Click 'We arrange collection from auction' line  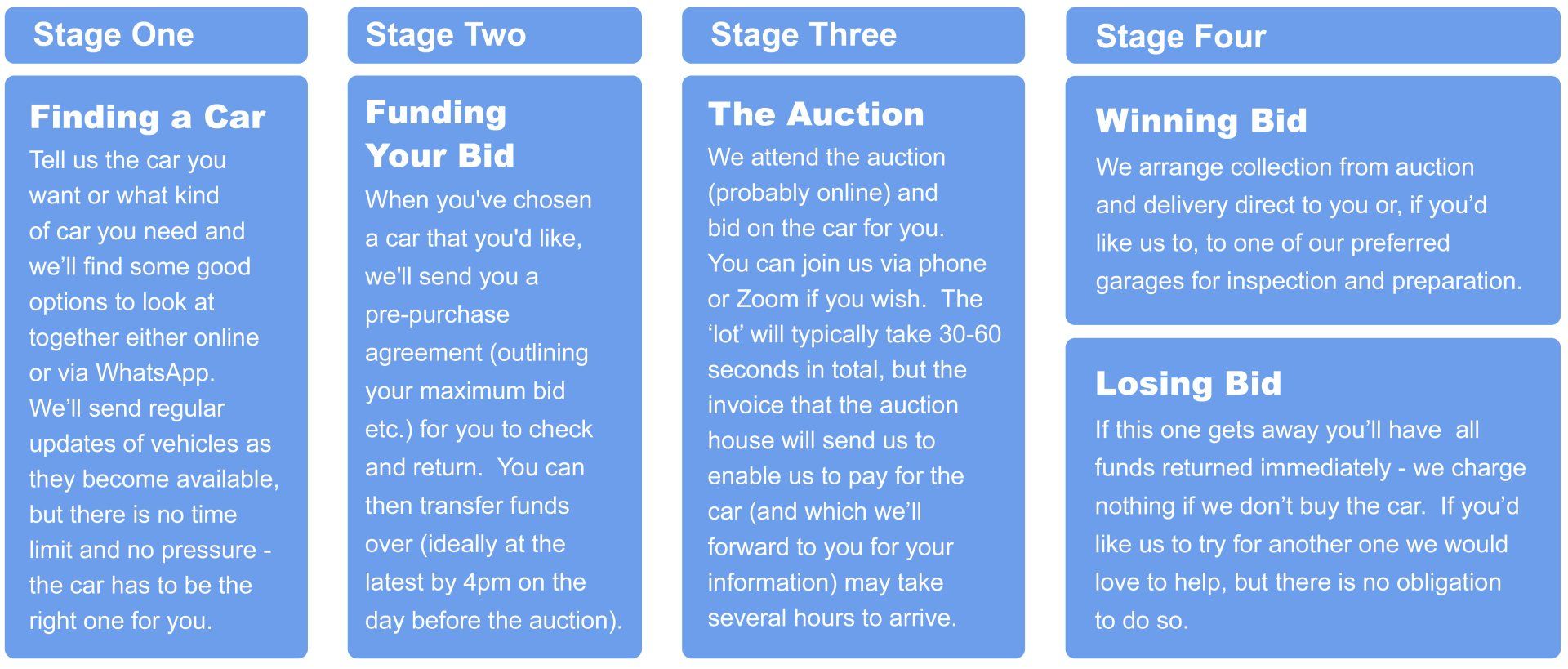pos(1285,167)
